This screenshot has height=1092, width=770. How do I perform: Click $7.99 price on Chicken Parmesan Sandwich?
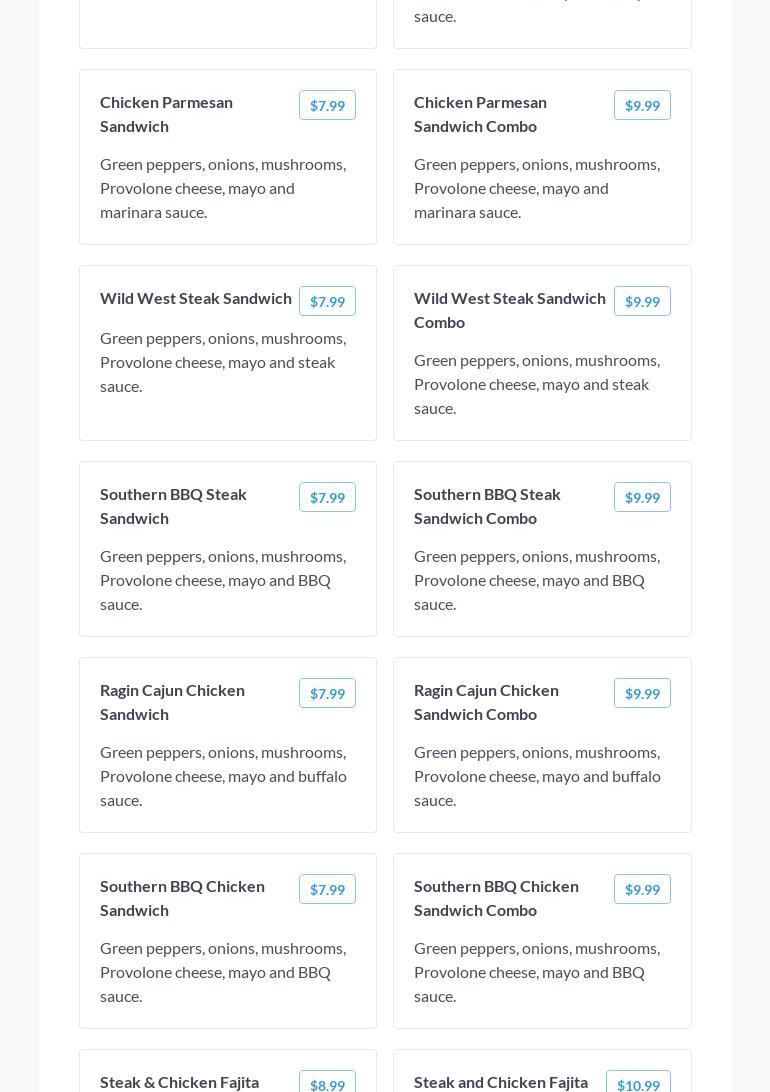(327, 105)
